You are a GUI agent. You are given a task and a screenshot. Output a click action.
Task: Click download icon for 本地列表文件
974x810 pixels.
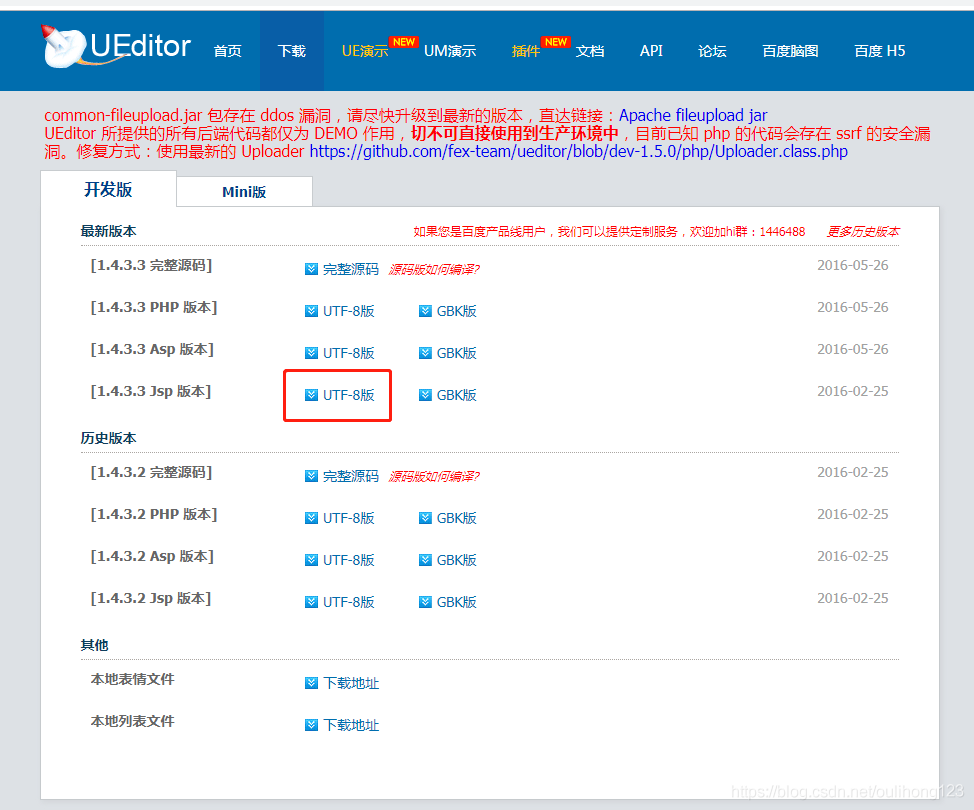311,725
